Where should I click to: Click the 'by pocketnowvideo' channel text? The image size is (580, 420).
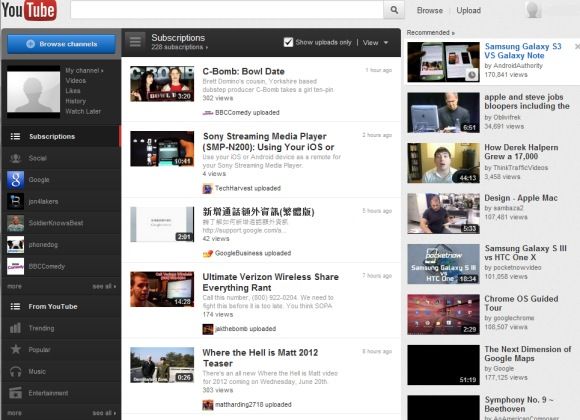pos(513,268)
